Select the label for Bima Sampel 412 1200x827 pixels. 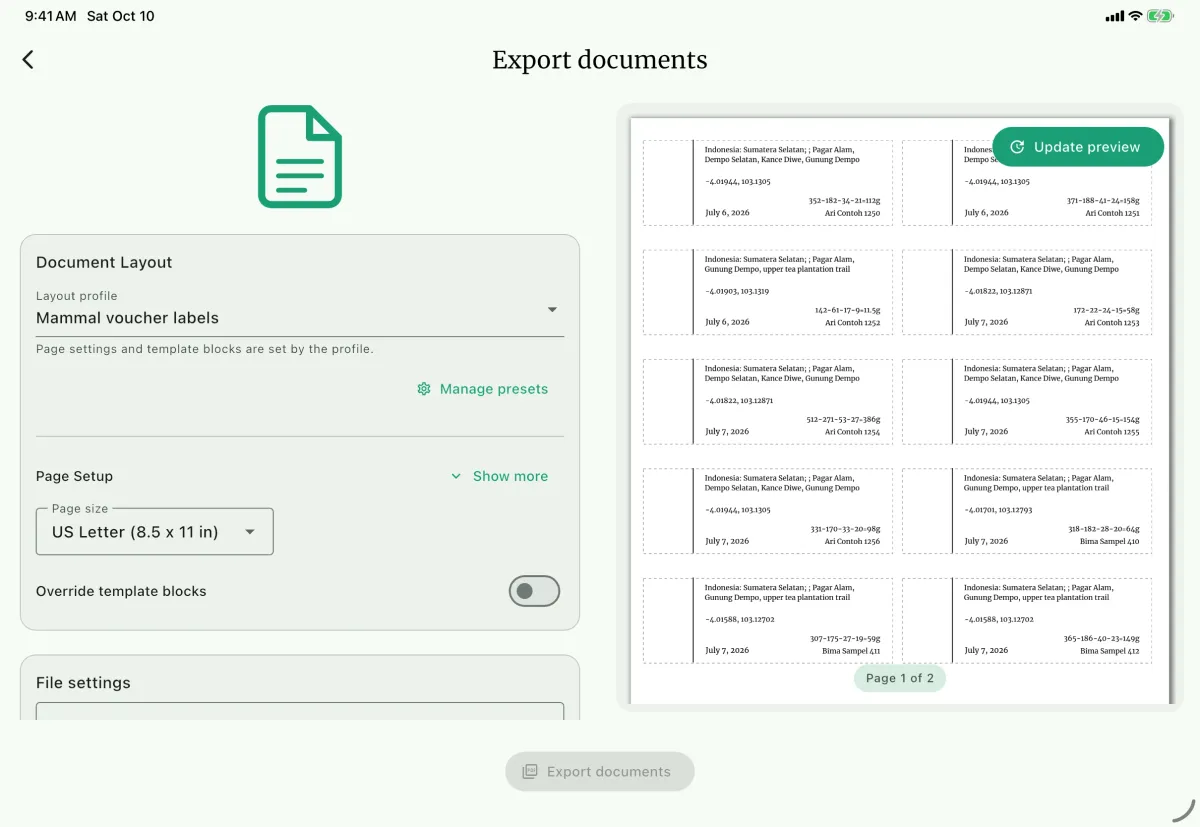tap(1027, 620)
